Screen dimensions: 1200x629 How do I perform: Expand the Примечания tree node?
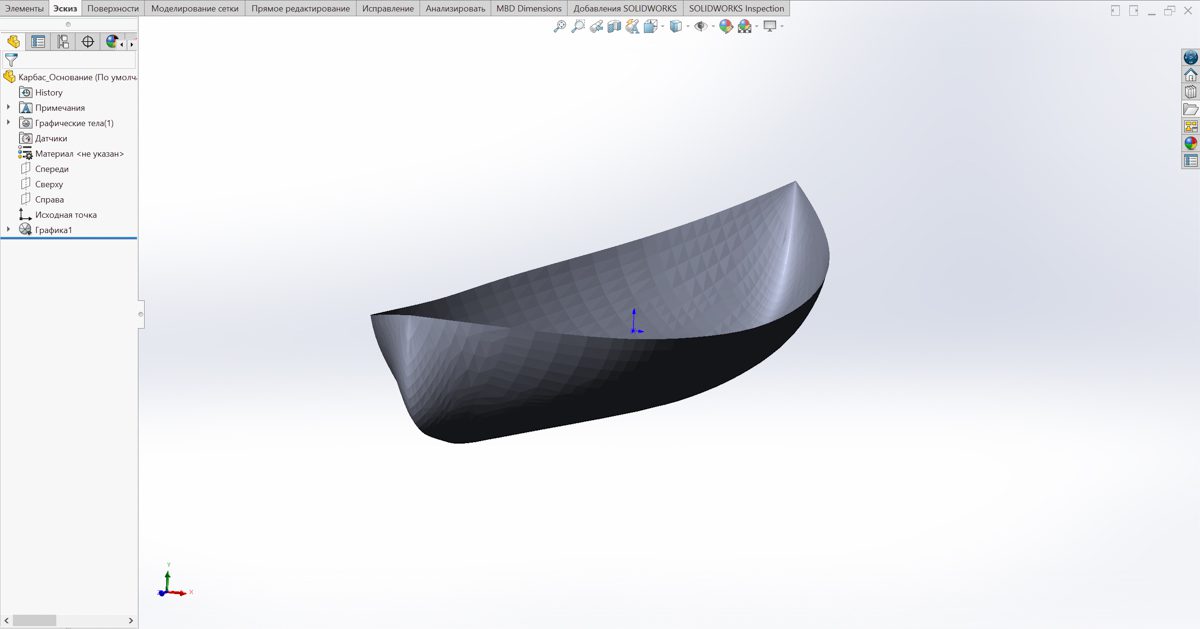click(x=9, y=108)
